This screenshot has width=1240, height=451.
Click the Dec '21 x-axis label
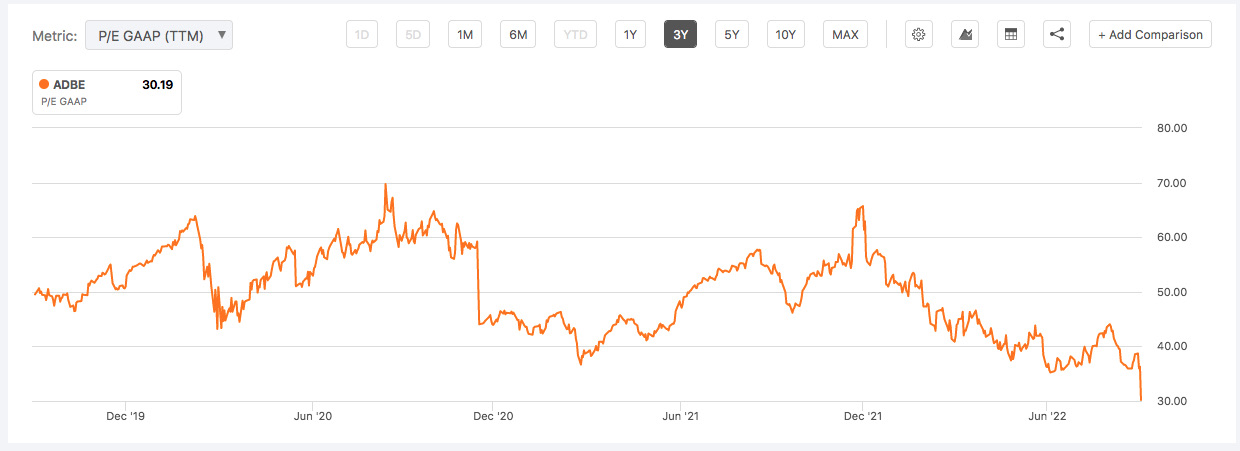[x=862, y=416]
